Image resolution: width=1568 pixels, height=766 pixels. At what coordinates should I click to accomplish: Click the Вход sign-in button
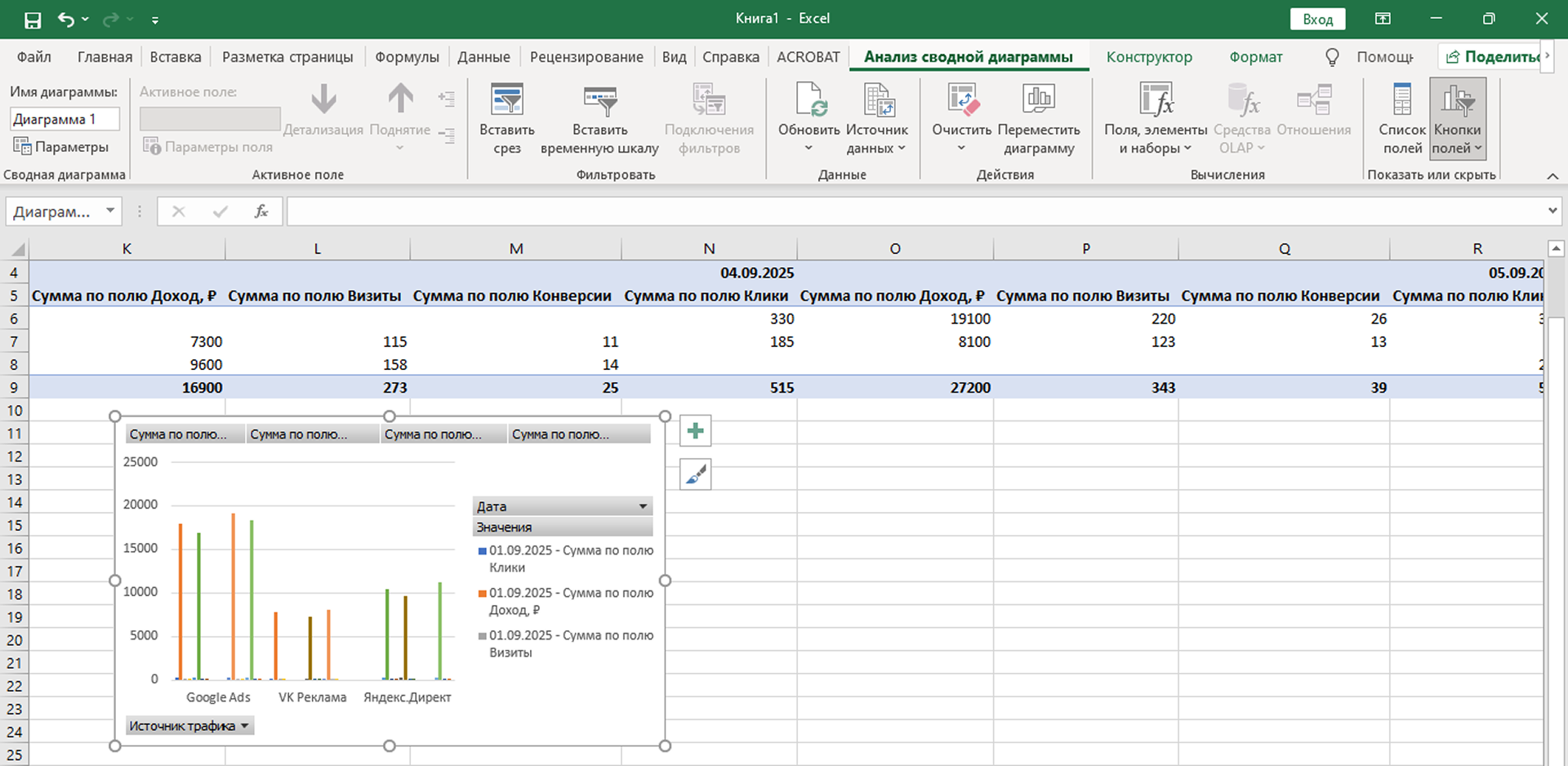(x=1317, y=19)
